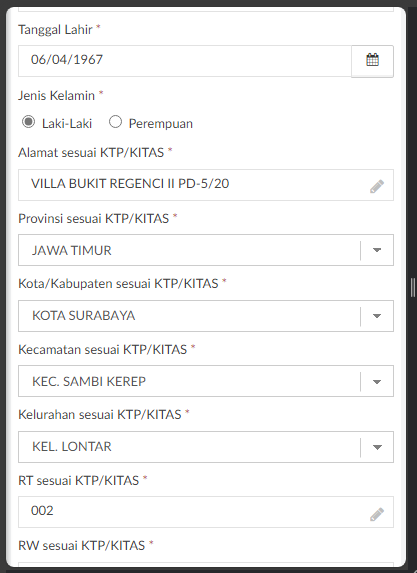Click the pencil icon in the Alamat field
Screen dimensions: 417x573
(377, 186)
